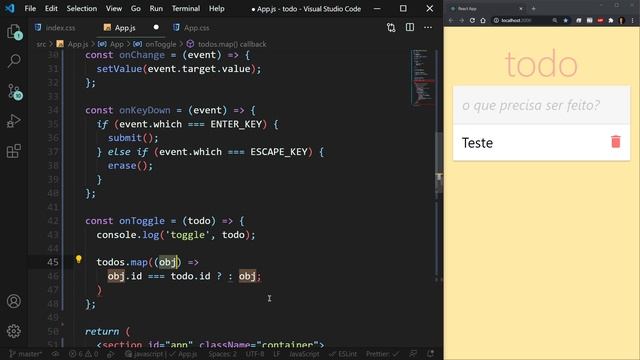Screen dimensions: 640x360
Task: Click the feedback icon in the status bar
Action: coord(413,354)
